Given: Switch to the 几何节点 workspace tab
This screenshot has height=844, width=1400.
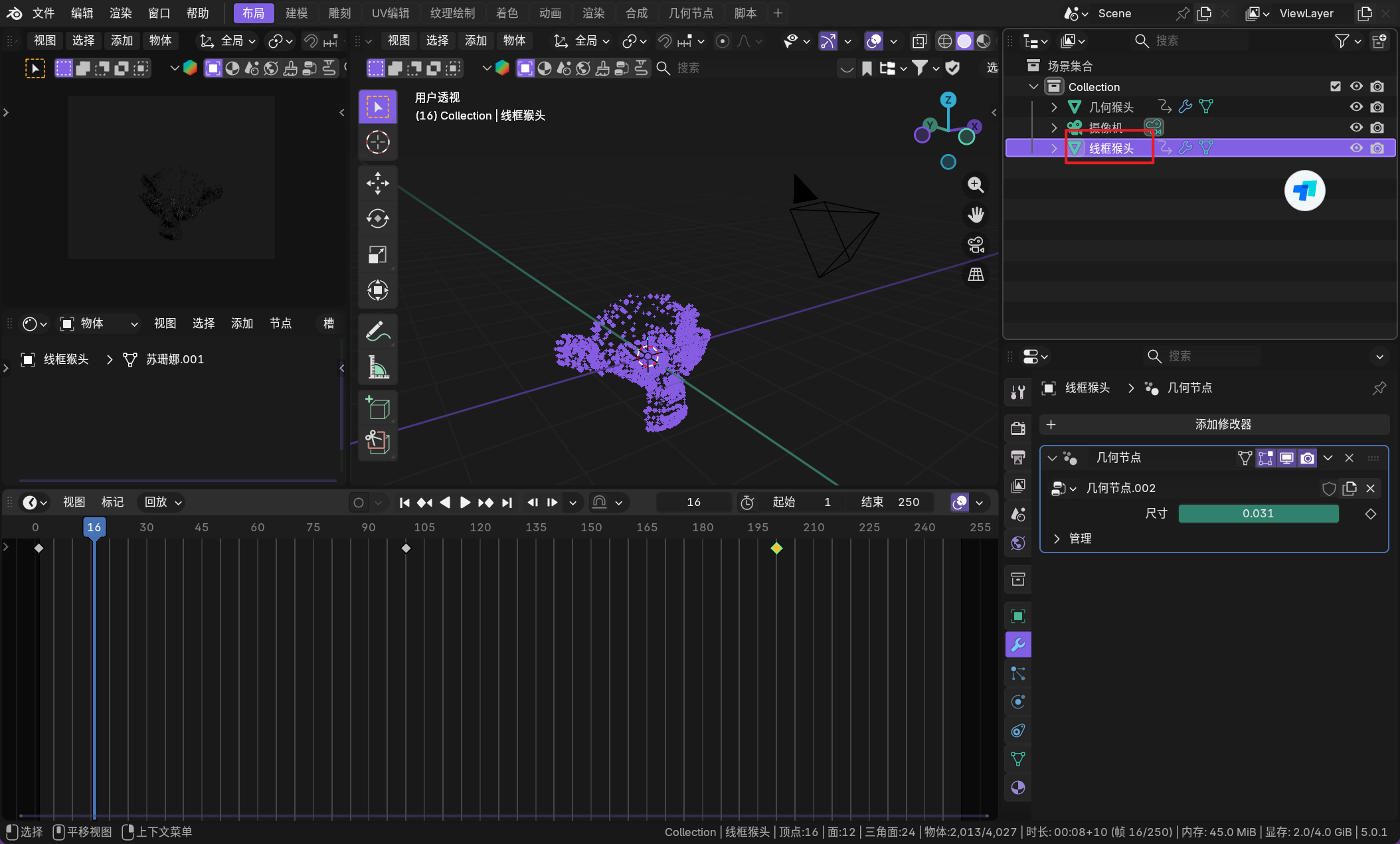Looking at the screenshot, I should (x=691, y=13).
